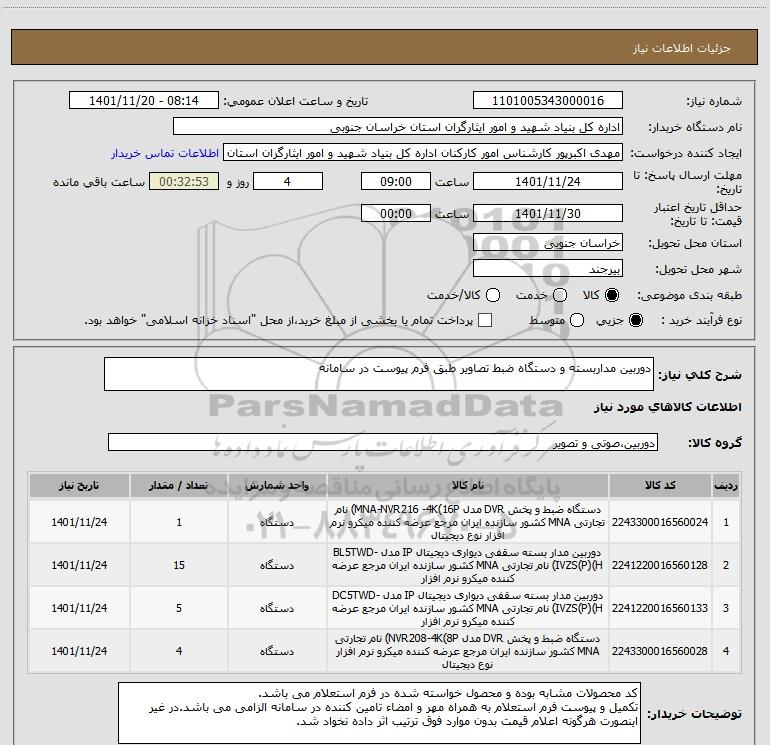This screenshot has height=745, width=770.
Task: Click quantity 5 in row 3
Action: (179, 608)
